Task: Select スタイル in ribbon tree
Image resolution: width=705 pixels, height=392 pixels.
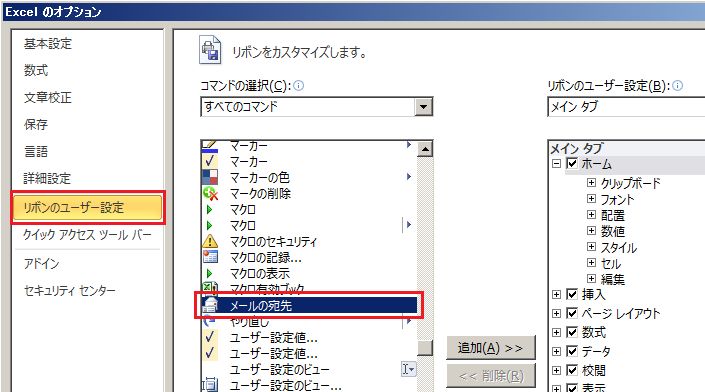Action: [619, 247]
